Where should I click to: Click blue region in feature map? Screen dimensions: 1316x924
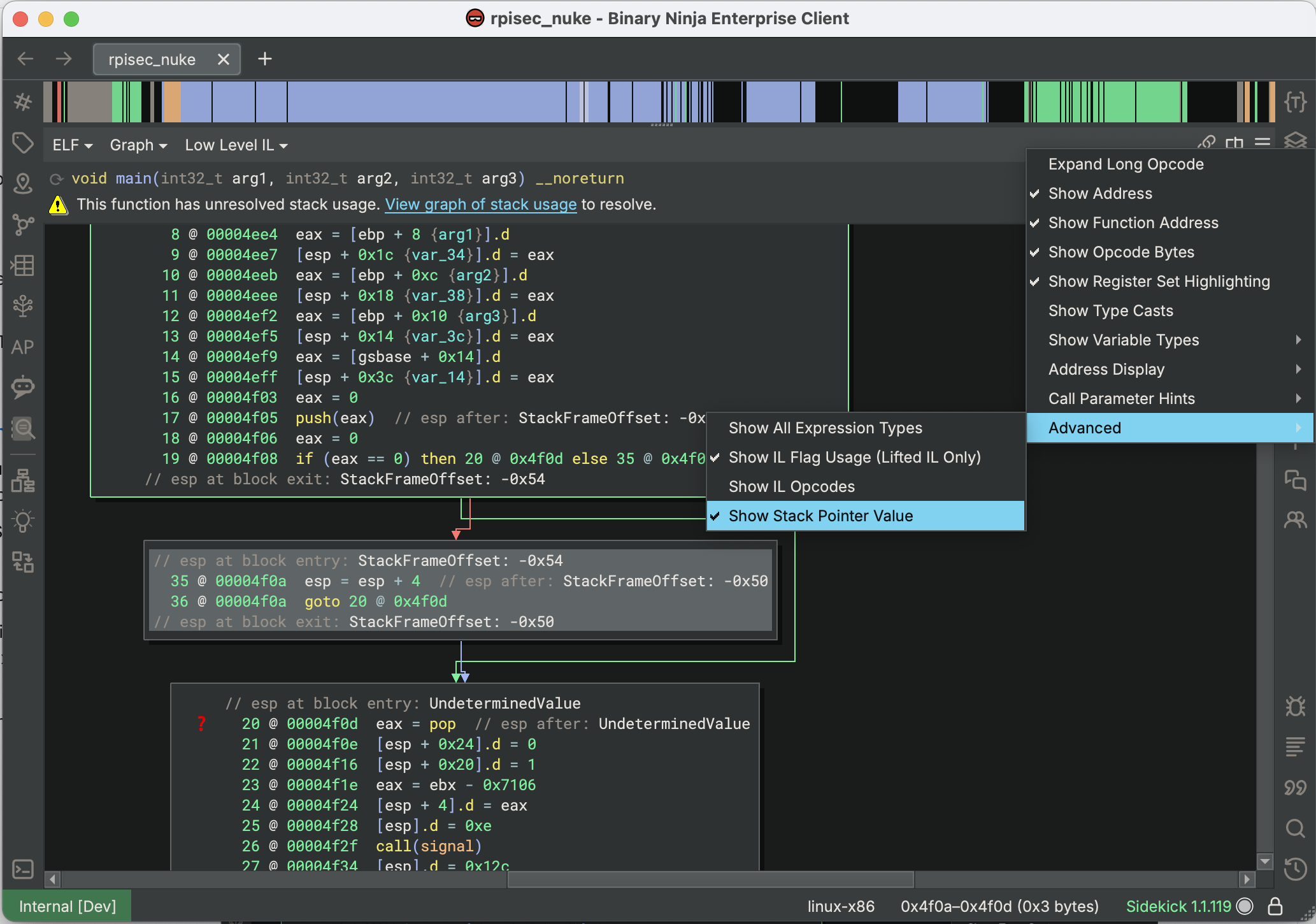tap(427, 102)
